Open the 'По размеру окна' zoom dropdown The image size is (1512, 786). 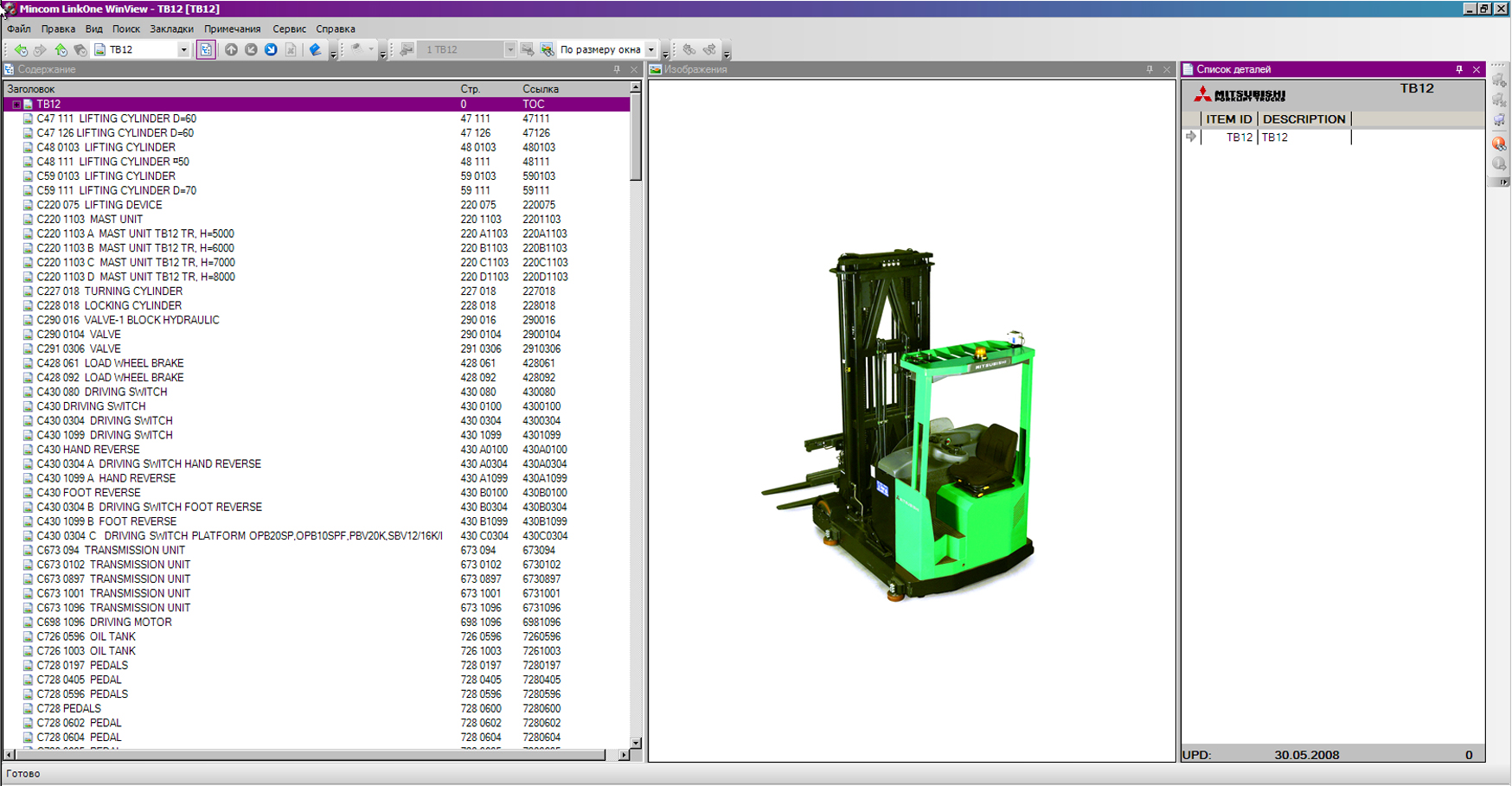(651, 50)
